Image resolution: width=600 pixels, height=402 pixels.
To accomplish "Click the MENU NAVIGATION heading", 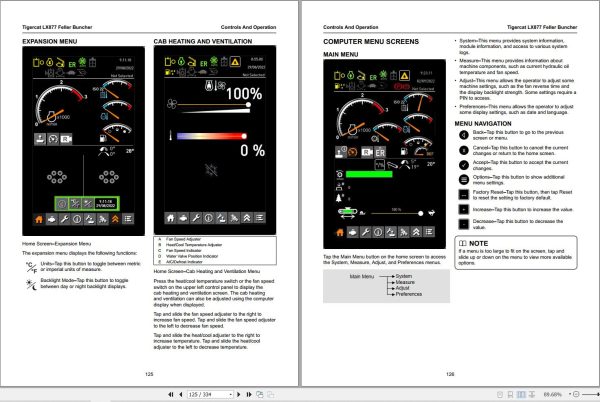I will pos(483,124).
